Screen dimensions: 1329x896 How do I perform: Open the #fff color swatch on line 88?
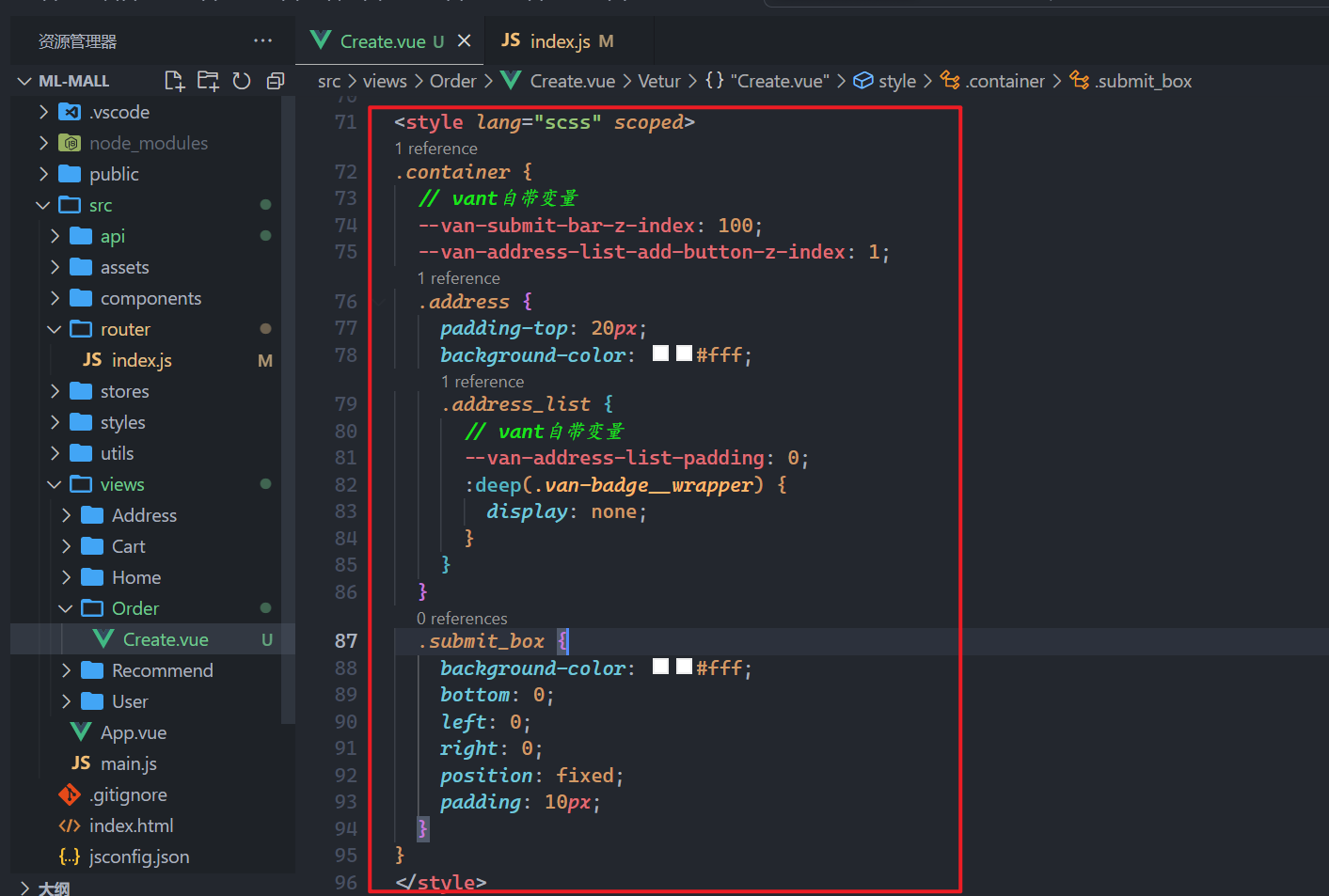click(x=684, y=667)
